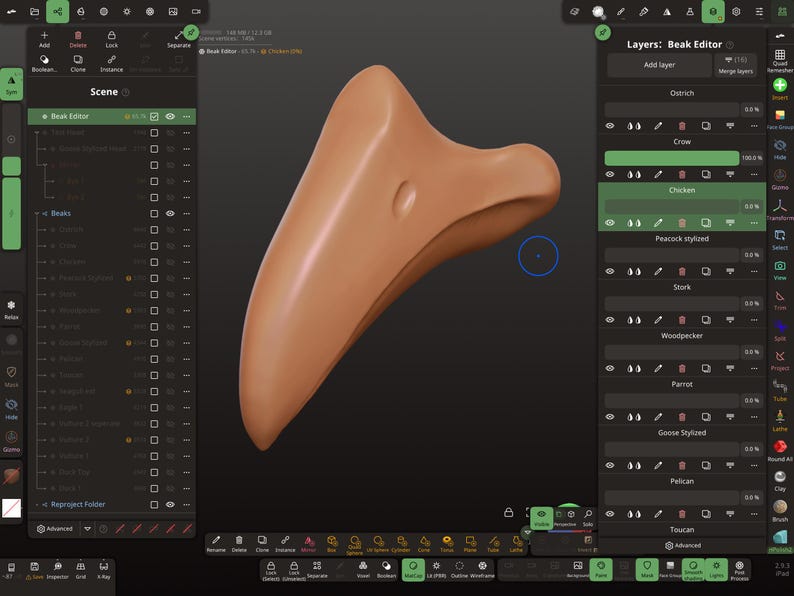
Task: Choose the Relax tool in left sidebar
Action: (x=11, y=309)
